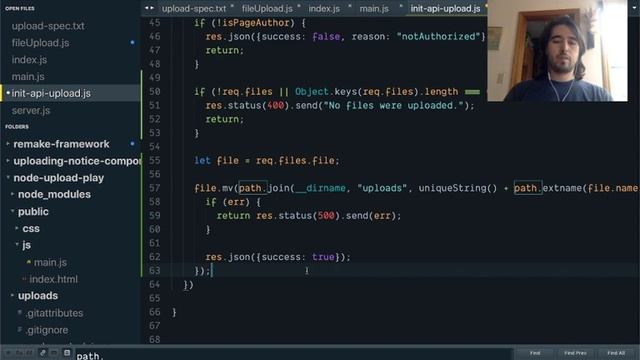Screen dimensions: 640x360
Task: Click the Find Prev button
Action: [x=576, y=353]
